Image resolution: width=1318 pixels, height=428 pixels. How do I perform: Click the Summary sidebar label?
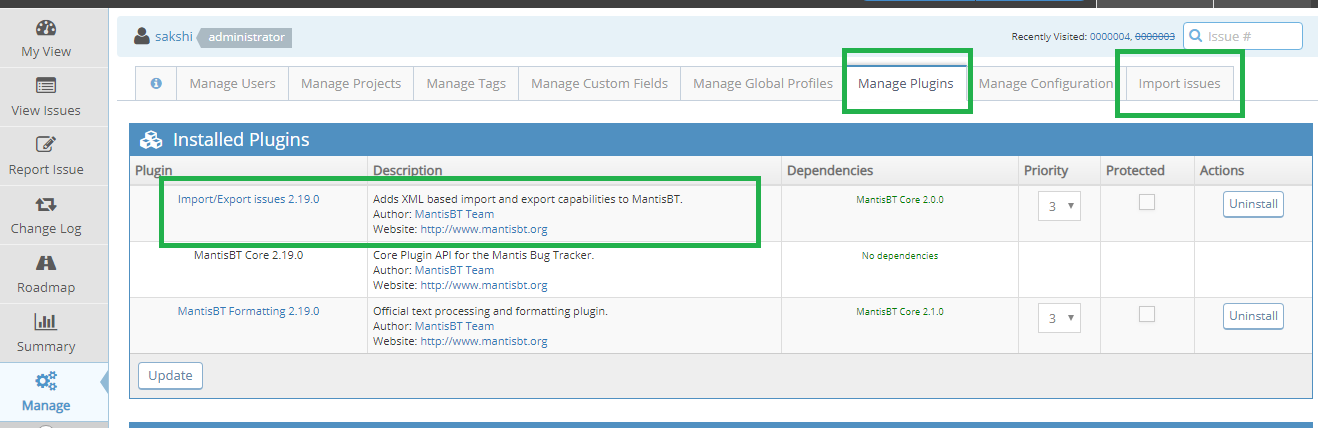[46, 346]
